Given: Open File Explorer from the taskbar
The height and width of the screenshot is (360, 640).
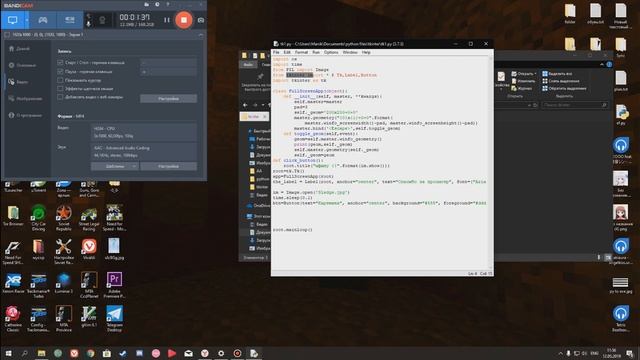Looking at the screenshot, I should click(x=41, y=353).
